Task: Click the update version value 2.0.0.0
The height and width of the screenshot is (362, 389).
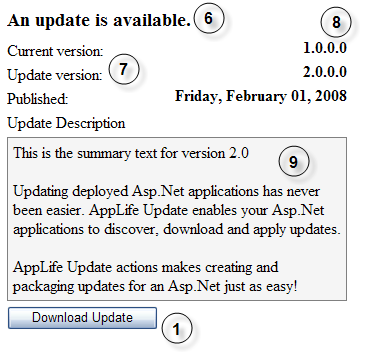Action: click(325, 72)
